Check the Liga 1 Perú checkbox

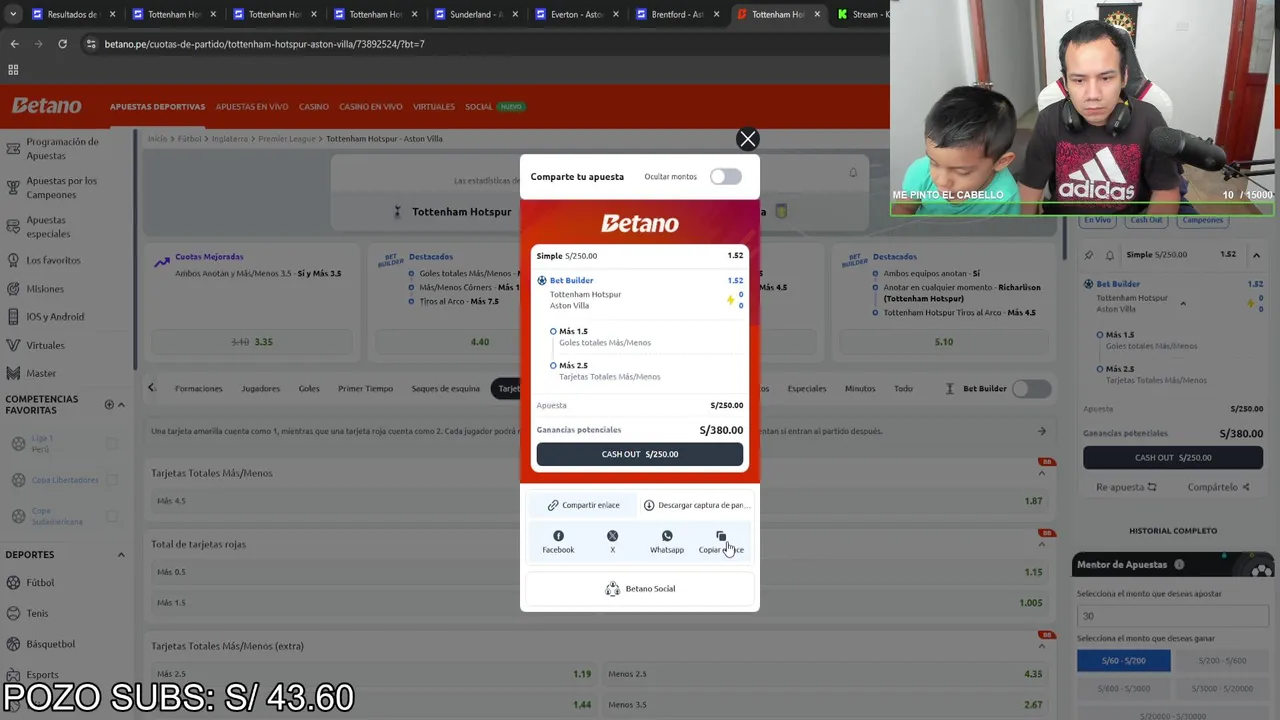point(112,443)
